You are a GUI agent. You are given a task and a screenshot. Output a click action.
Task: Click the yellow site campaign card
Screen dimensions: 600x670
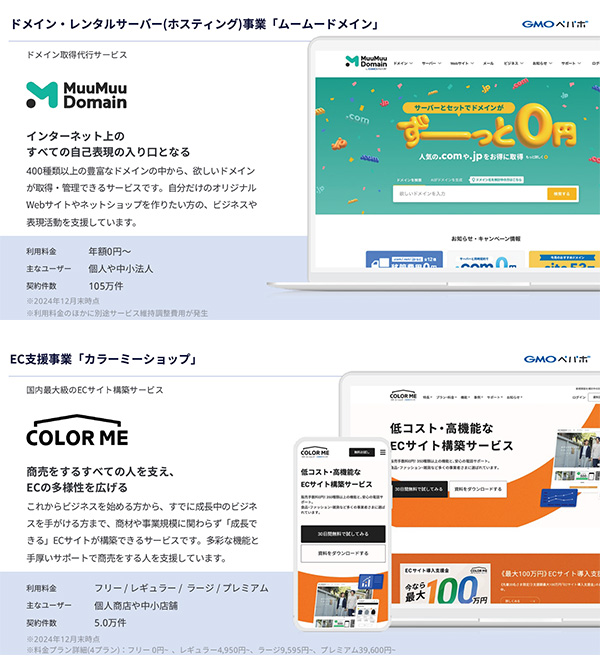pyautogui.click(x=564, y=259)
